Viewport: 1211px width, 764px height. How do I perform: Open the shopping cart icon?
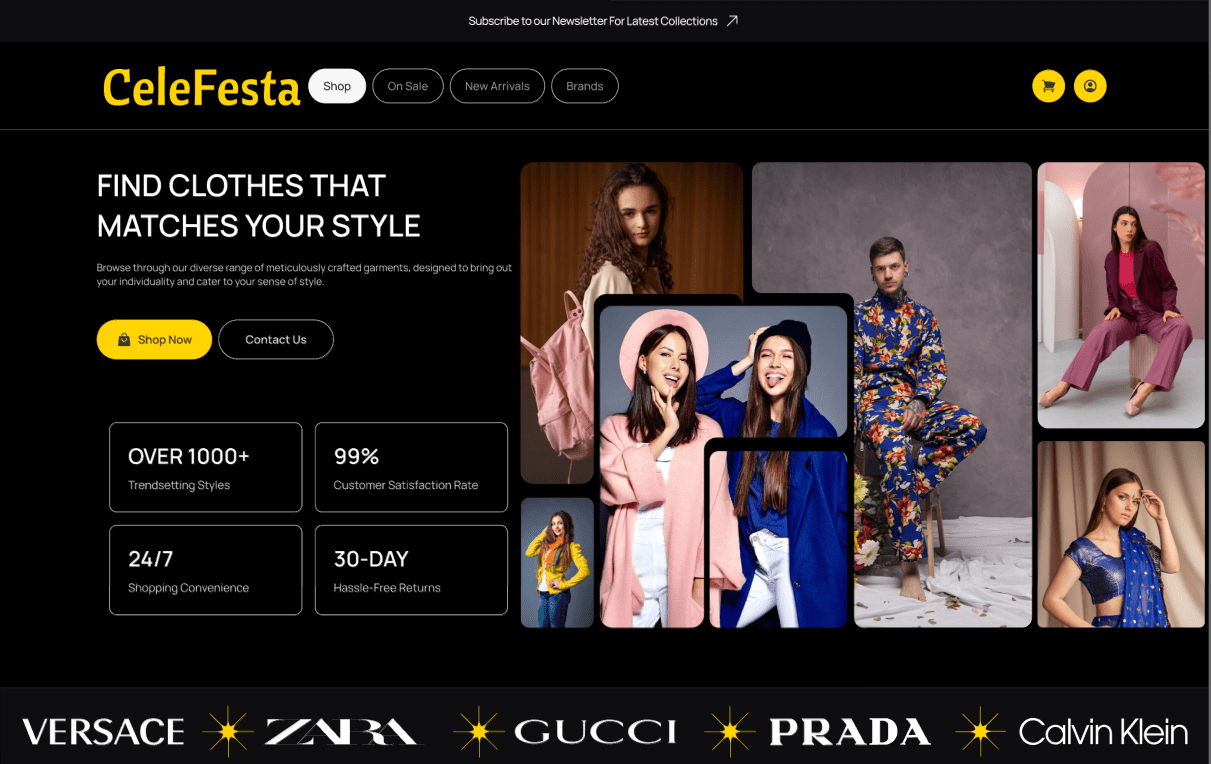click(x=1048, y=86)
